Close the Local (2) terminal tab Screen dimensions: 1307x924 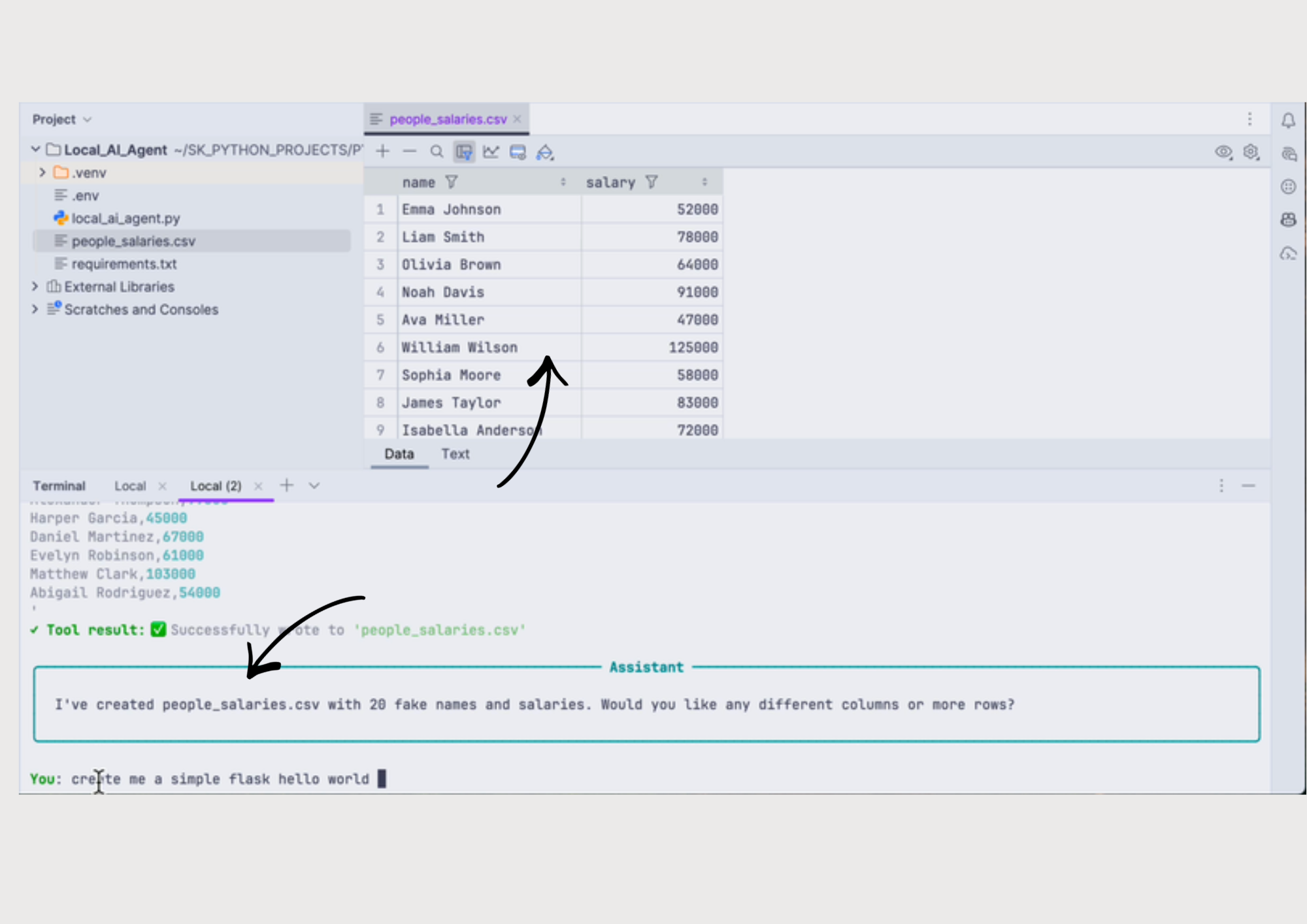coord(258,486)
